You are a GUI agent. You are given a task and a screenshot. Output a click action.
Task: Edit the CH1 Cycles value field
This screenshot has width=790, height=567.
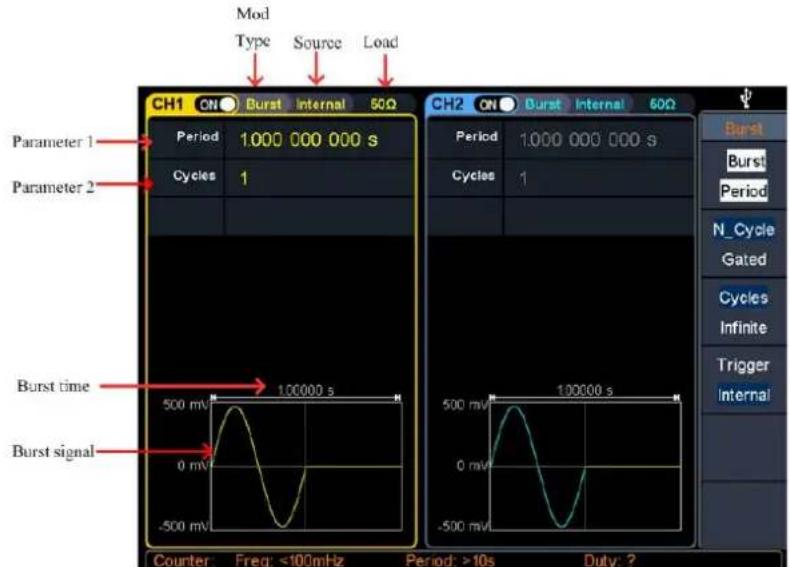pos(319,178)
